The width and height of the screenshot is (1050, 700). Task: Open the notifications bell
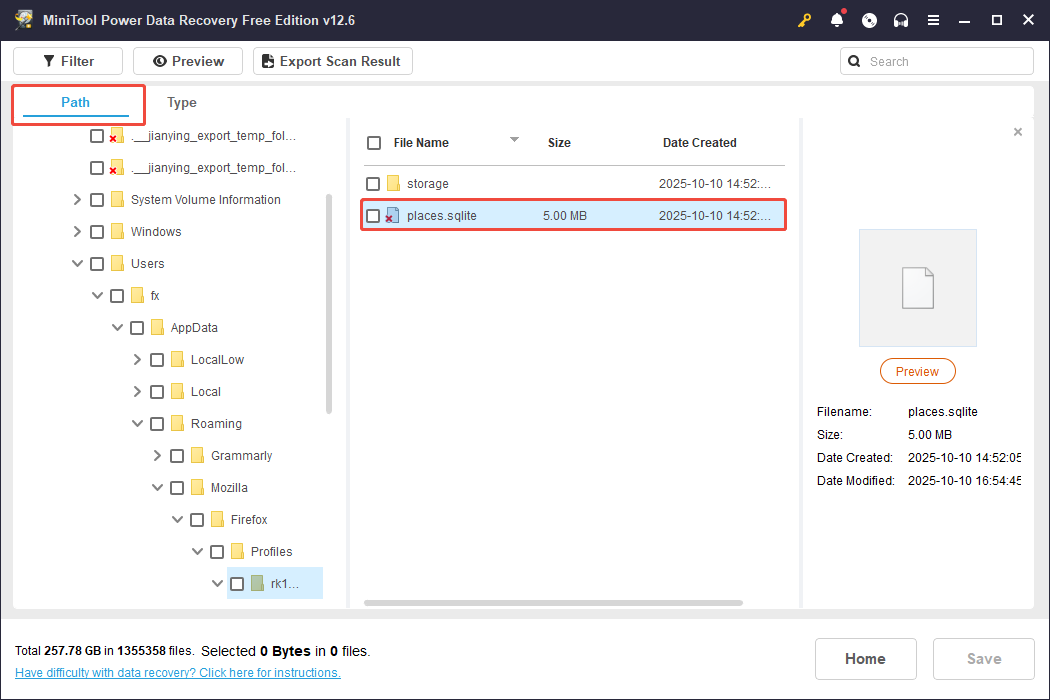pos(837,19)
